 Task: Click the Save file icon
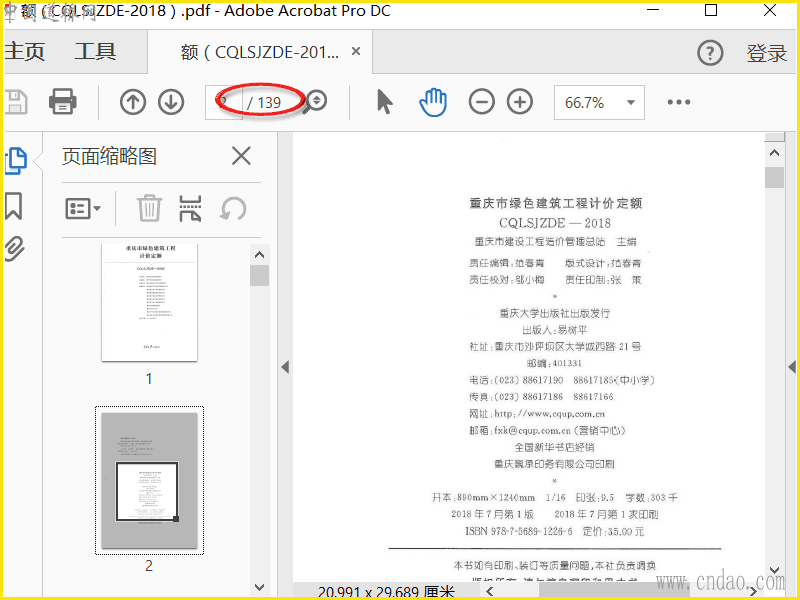(x=16, y=102)
